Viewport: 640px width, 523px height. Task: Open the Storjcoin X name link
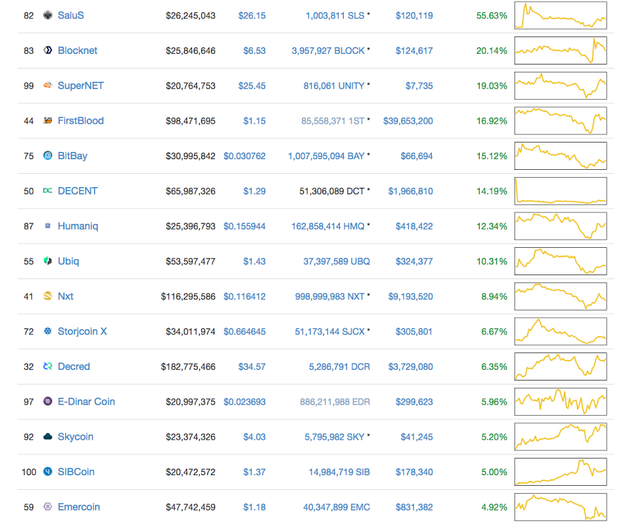click(x=82, y=332)
